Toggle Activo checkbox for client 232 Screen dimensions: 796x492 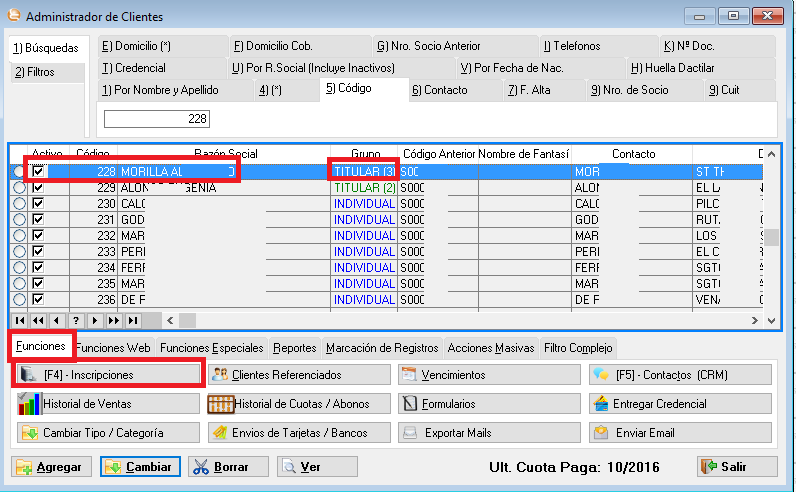tap(39, 236)
